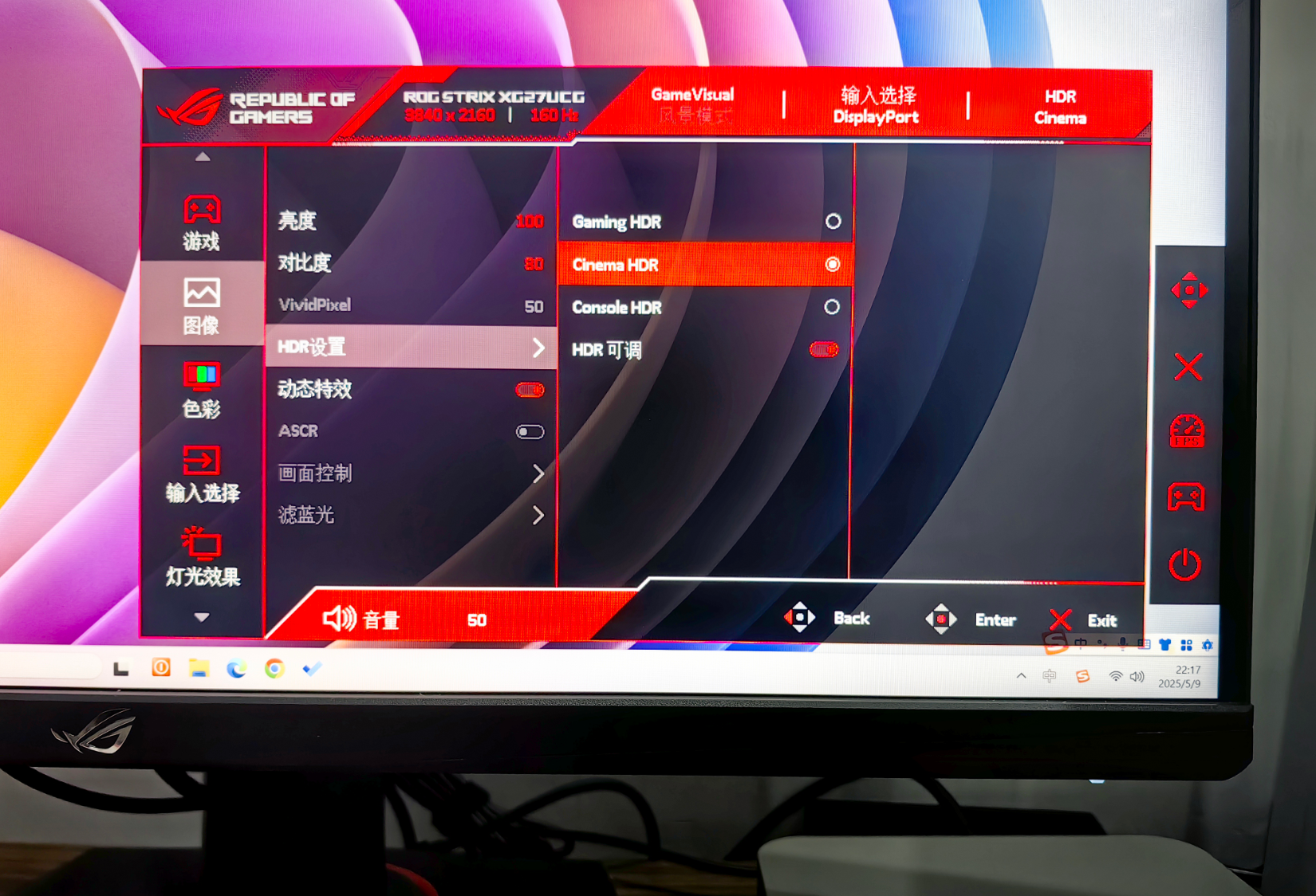Click the 100 brightness value
Screen dimensions: 1316x896
(530, 221)
